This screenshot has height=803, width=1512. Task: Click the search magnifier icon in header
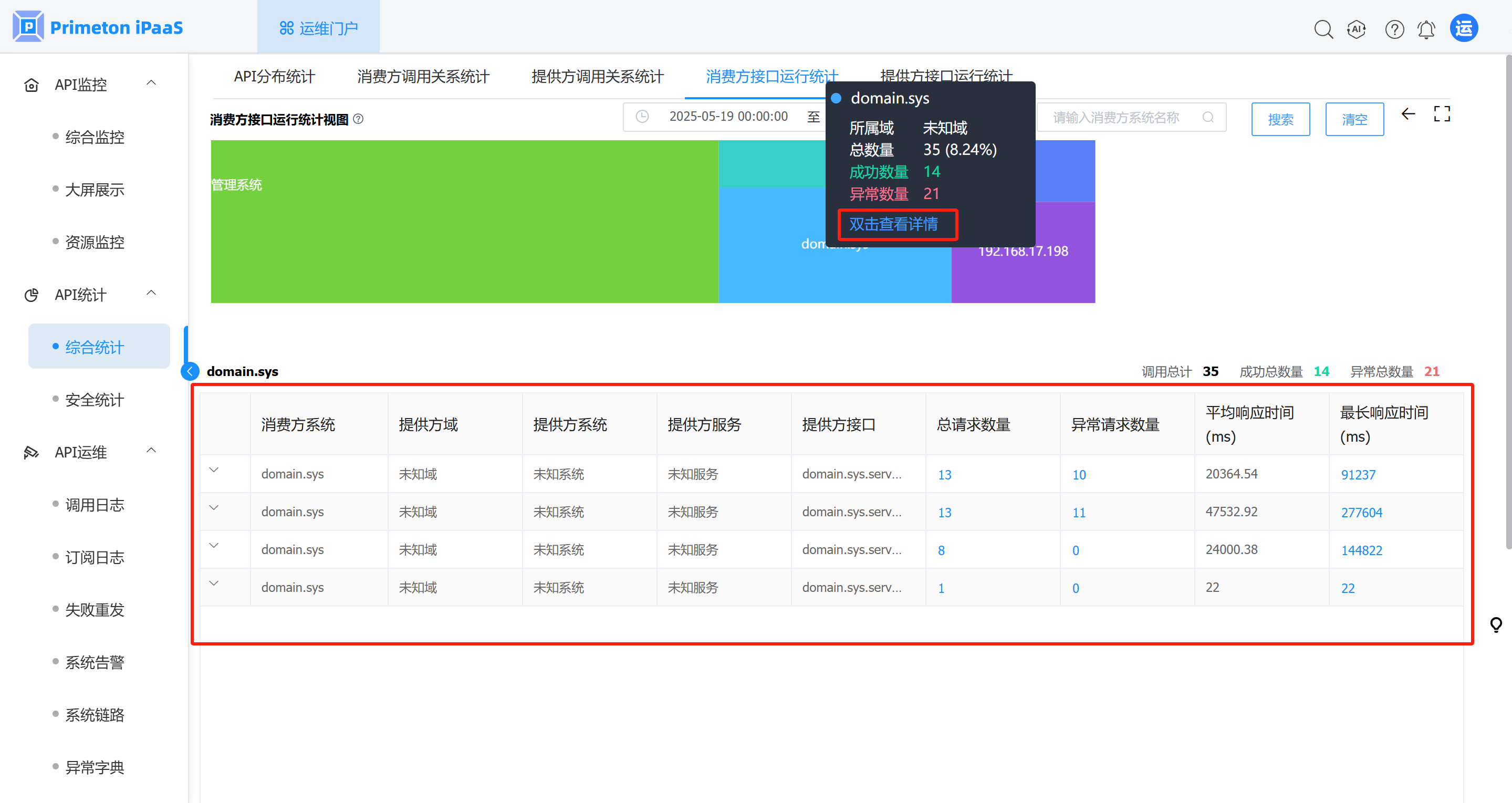pos(1323,29)
